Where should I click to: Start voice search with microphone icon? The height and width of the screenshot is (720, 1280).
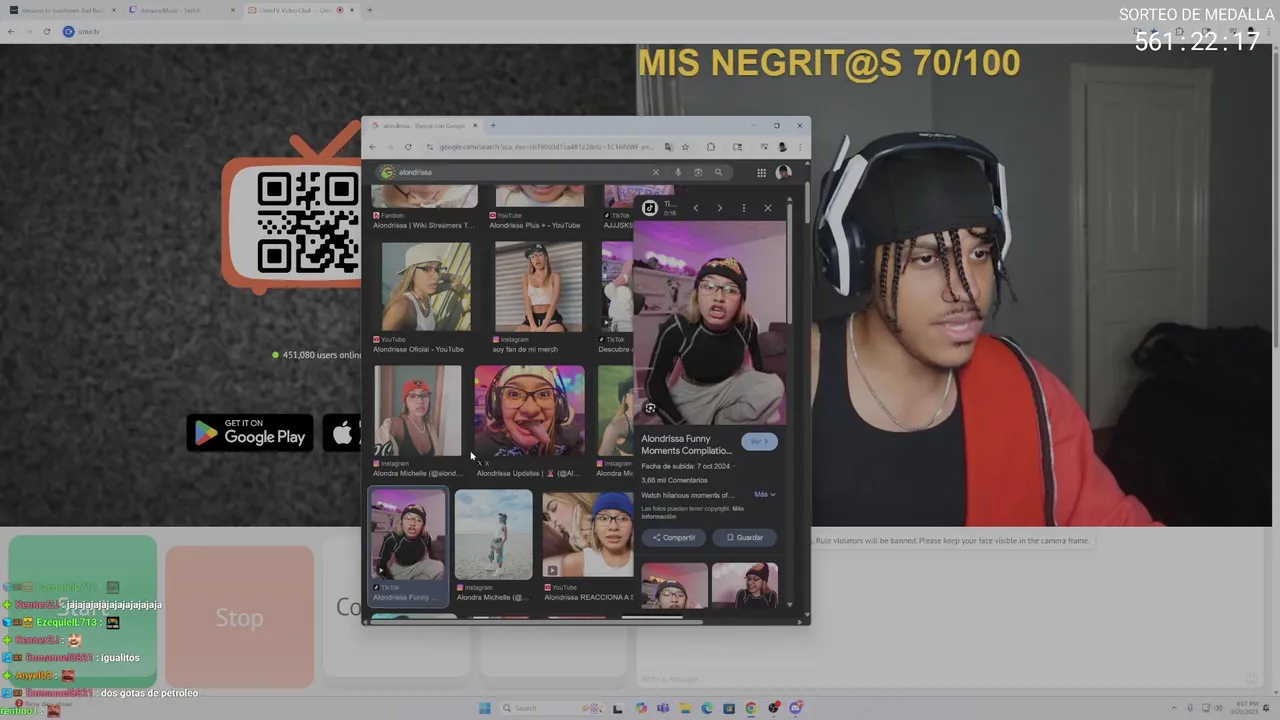(678, 172)
